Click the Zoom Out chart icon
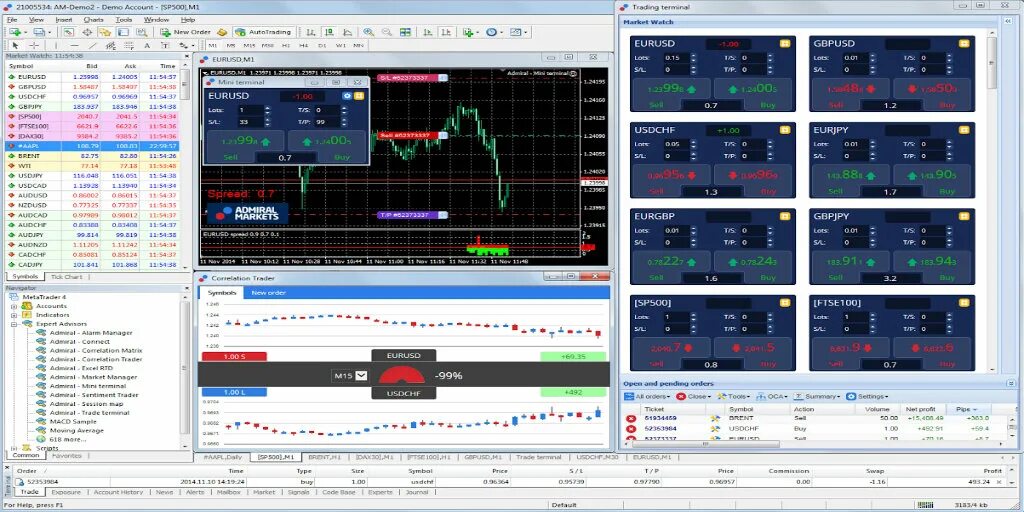The width and height of the screenshot is (1024, 512). point(387,32)
